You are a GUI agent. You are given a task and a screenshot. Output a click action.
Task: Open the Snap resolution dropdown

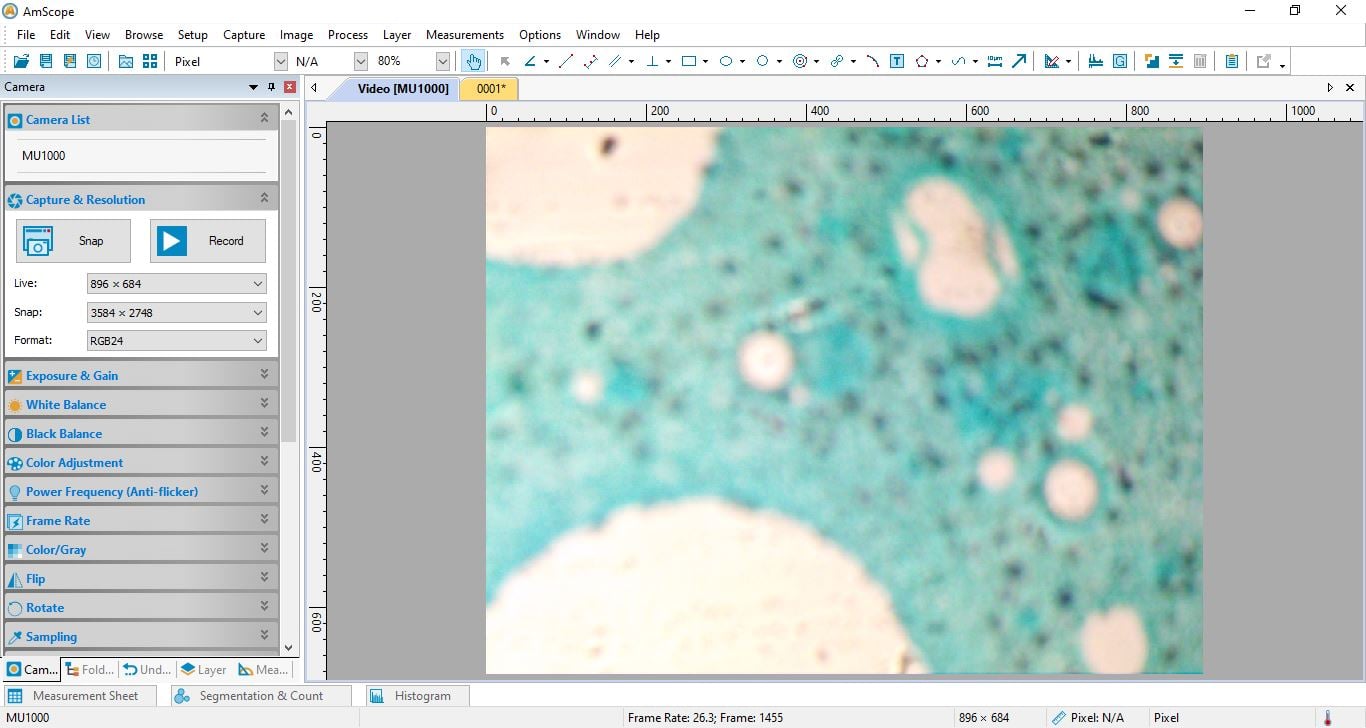pos(258,312)
